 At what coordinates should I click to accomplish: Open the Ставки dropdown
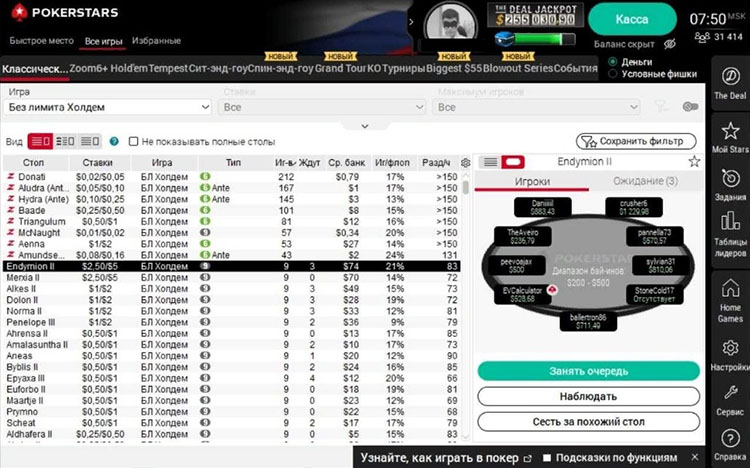pos(322,107)
